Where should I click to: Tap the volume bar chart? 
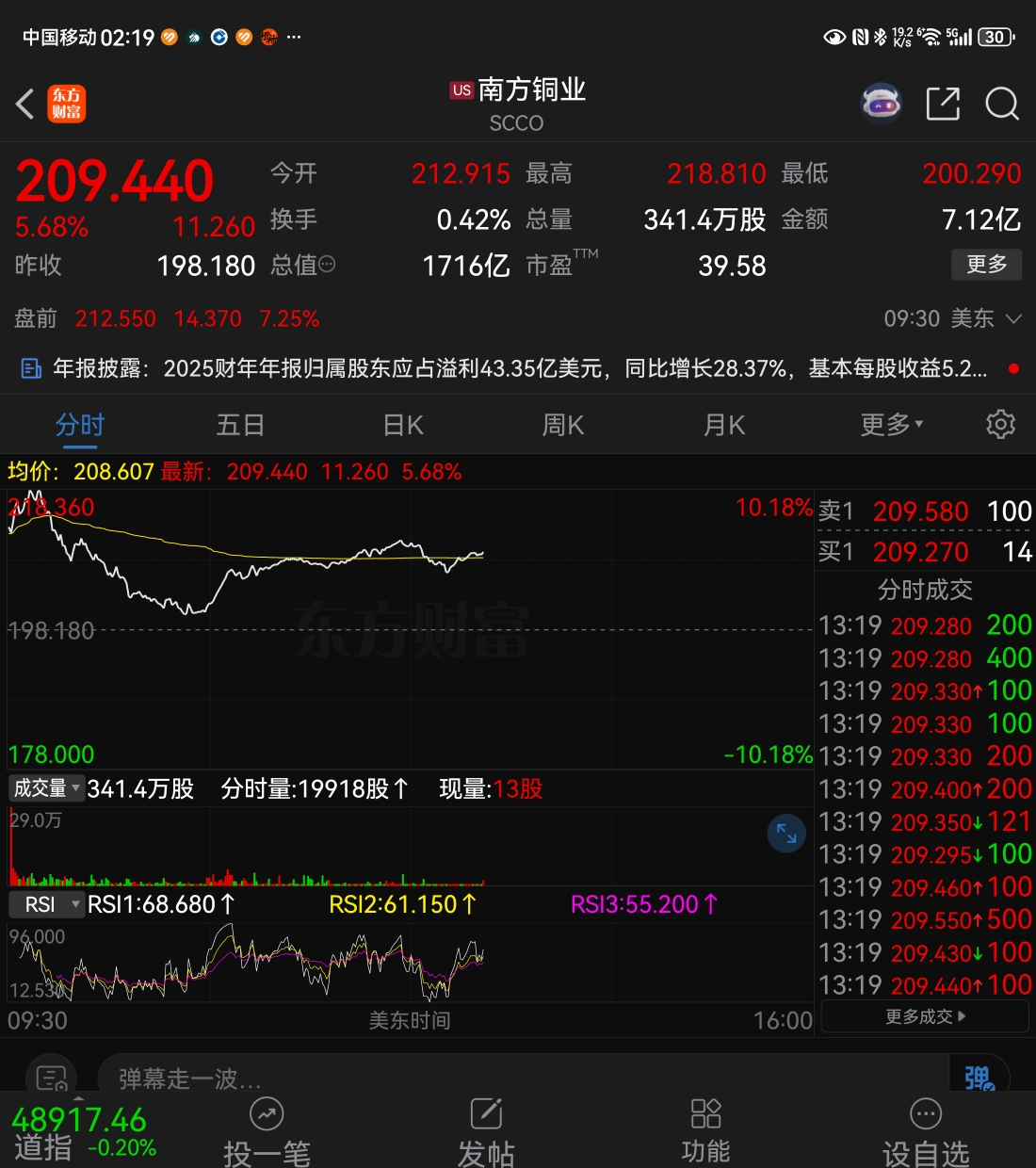pos(410,845)
